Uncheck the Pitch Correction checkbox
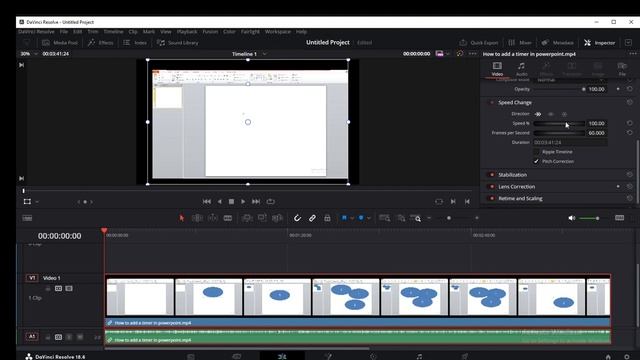640x360 pixels. tap(536, 161)
